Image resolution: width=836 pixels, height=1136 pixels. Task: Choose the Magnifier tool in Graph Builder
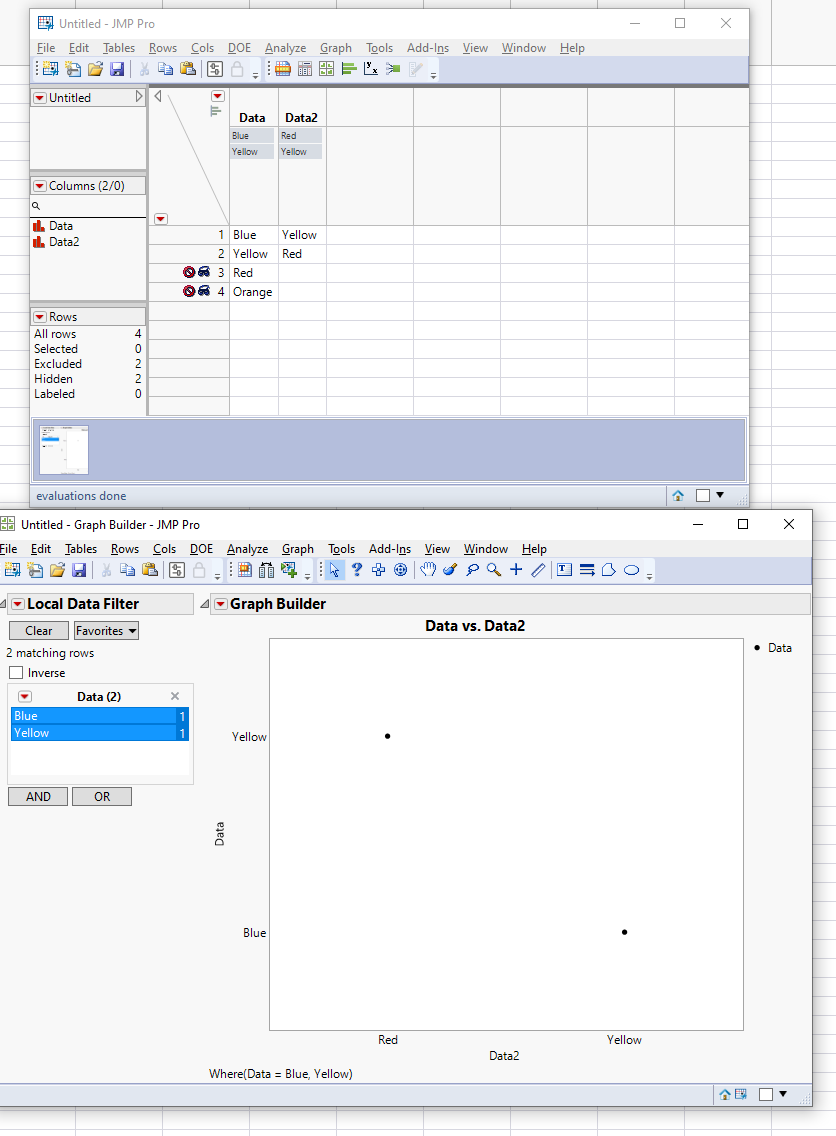tap(493, 570)
